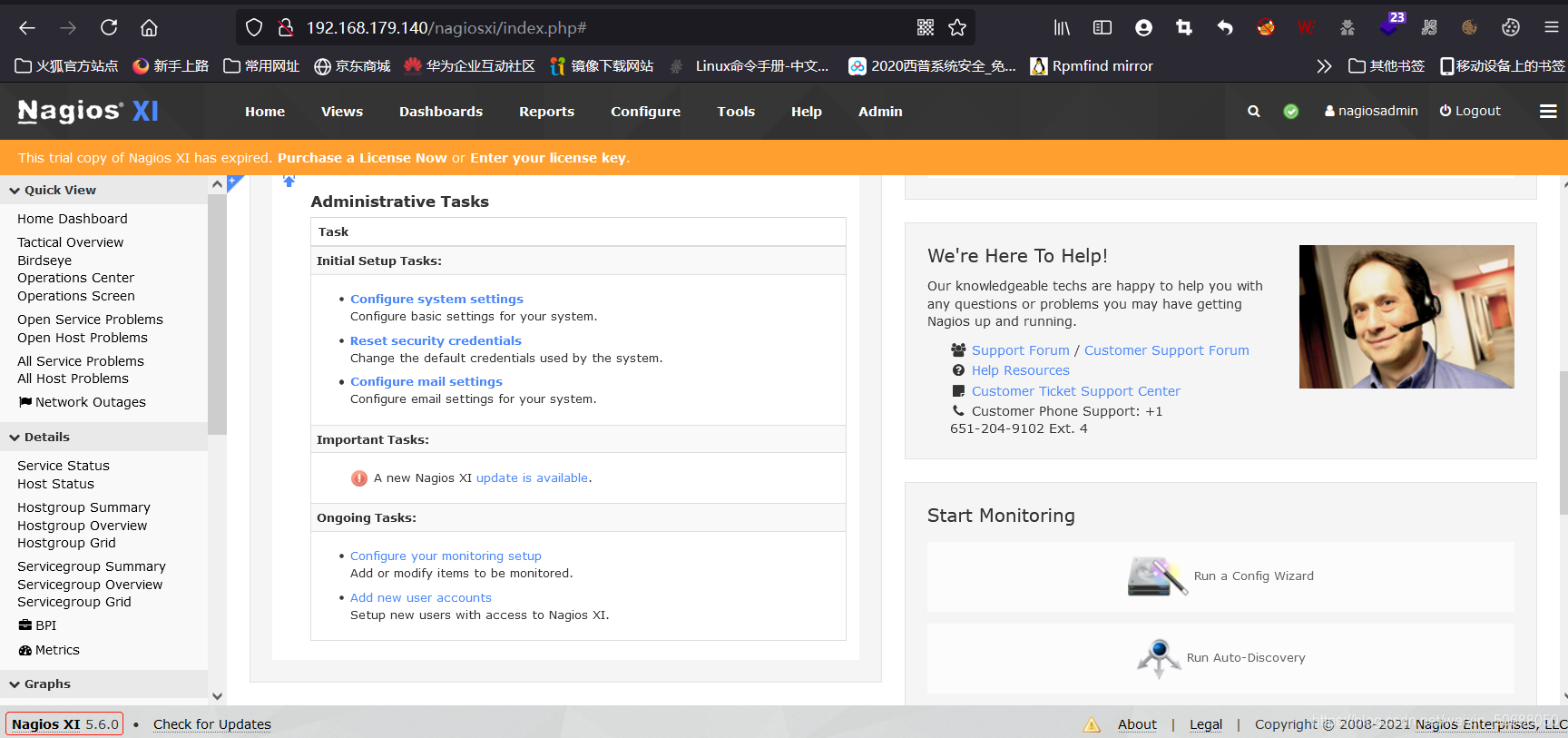Click the footer yellow warning triangle
1568x738 pixels.
coord(1092,724)
